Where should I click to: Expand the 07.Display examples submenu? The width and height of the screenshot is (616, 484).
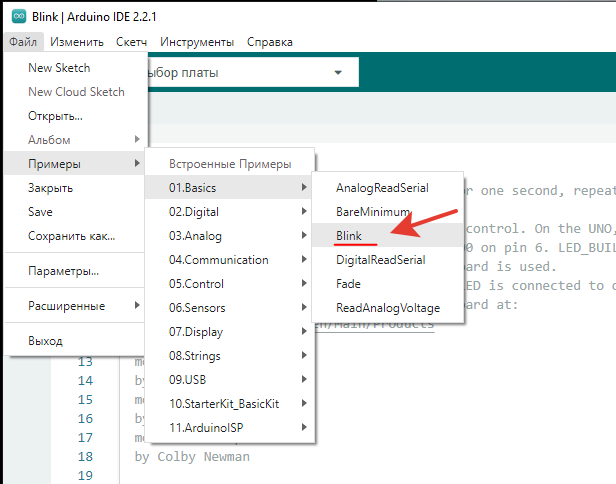[x=230, y=332]
